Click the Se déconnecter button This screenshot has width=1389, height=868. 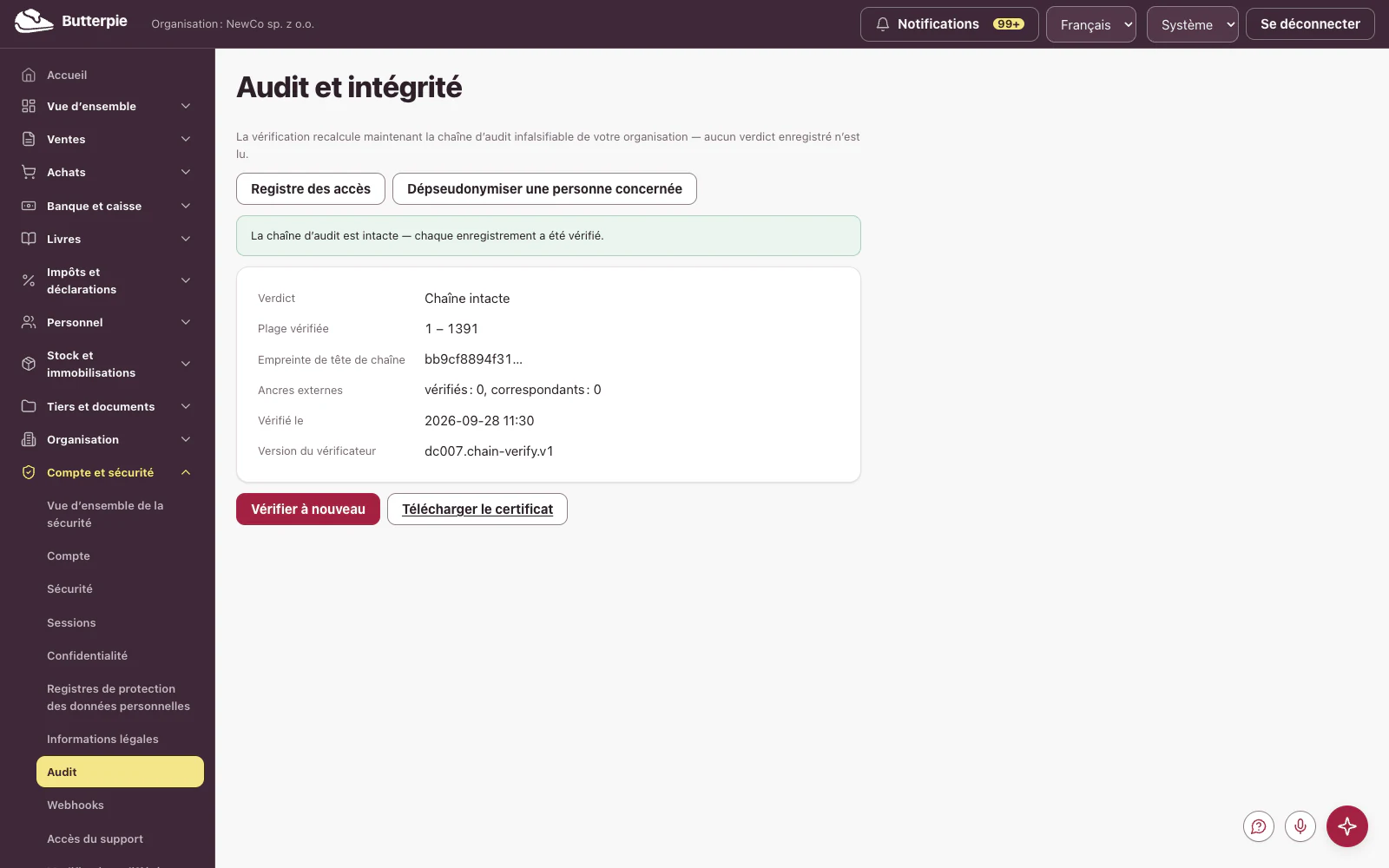click(1310, 24)
